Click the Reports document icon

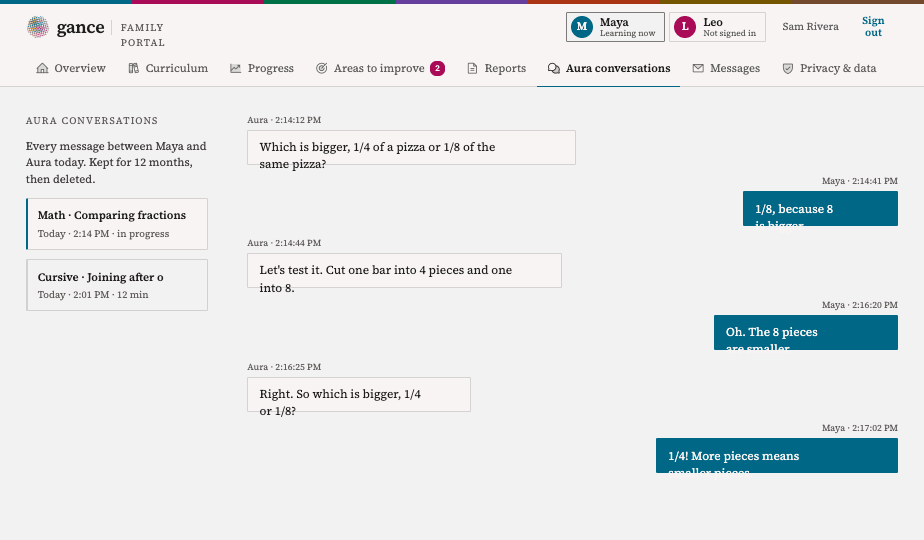tap(472, 68)
